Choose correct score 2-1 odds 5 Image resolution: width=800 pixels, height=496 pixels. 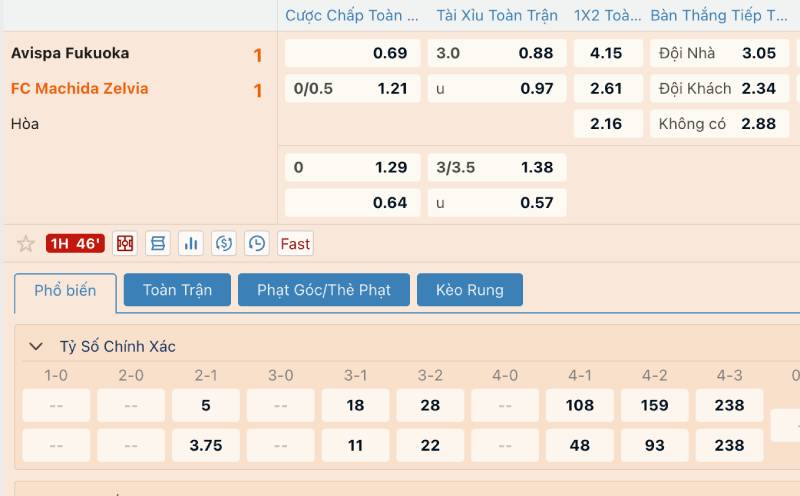point(206,405)
